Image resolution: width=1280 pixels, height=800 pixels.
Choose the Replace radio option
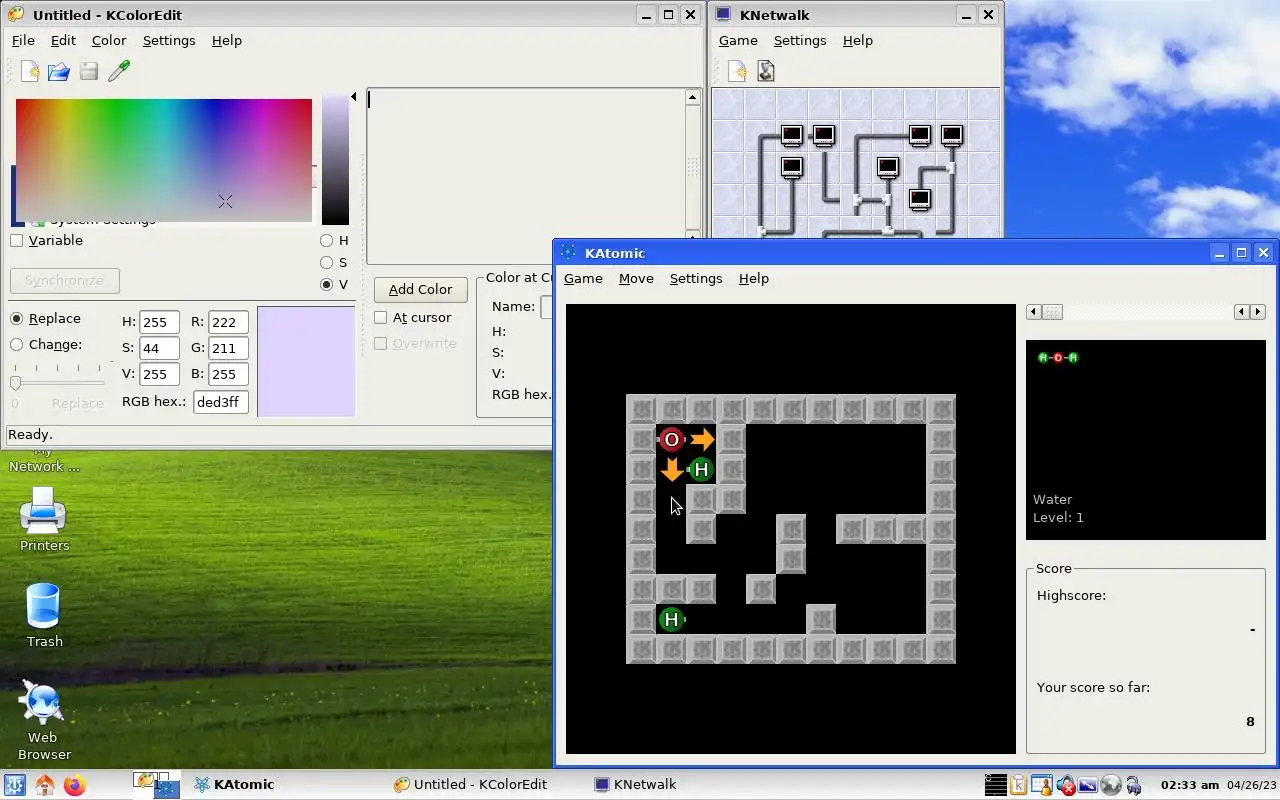coord(16,318)
